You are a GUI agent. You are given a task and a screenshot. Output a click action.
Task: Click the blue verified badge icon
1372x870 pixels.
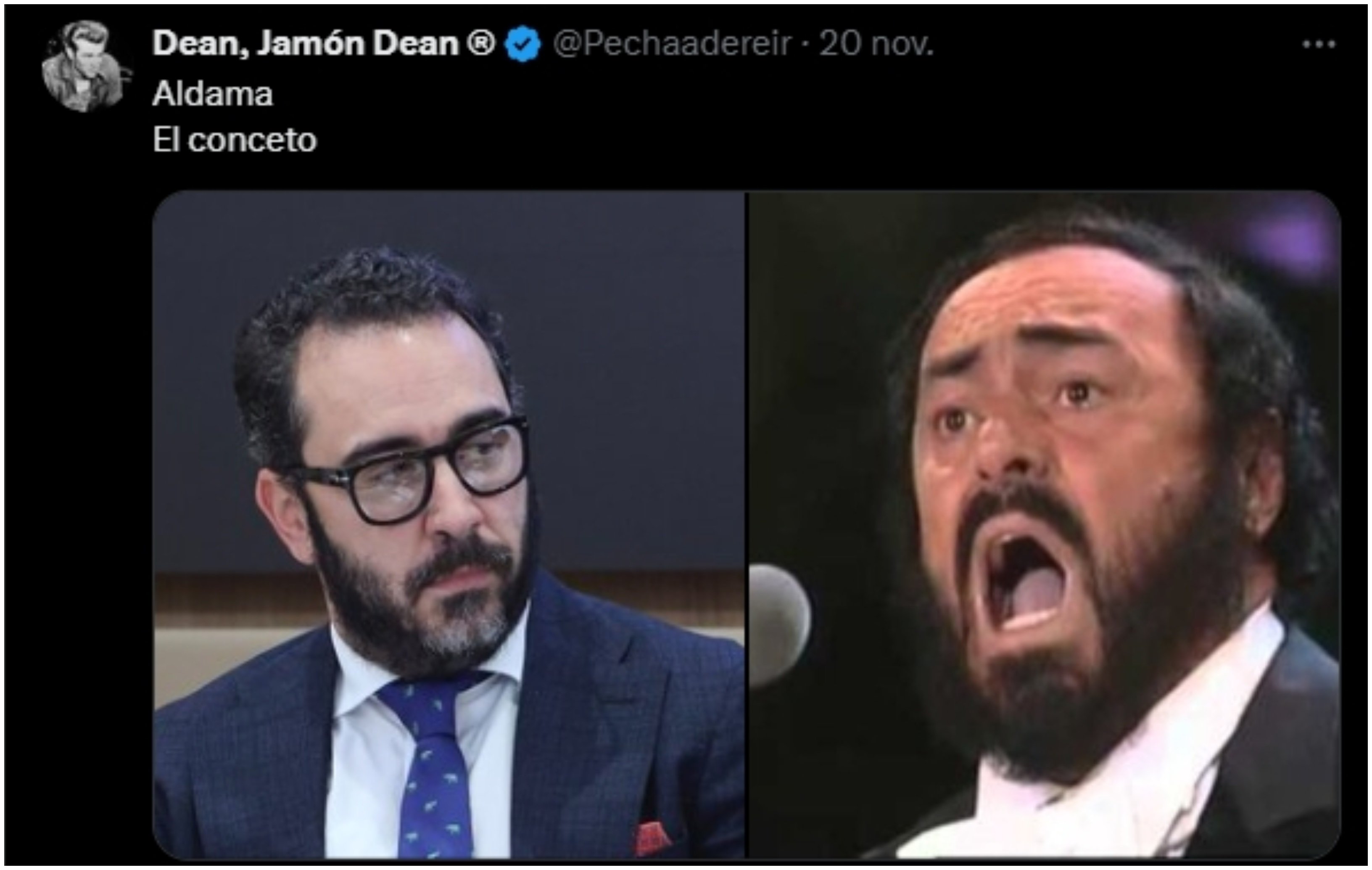pyautogui.click(x=523, y=44)
